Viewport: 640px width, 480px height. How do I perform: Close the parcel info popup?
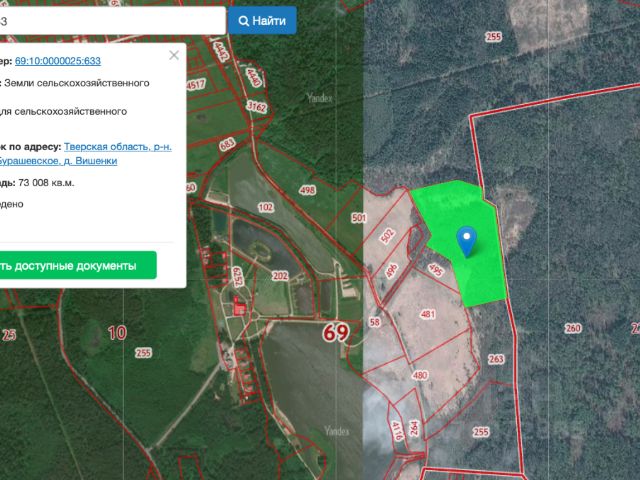[x=175, y=56]
